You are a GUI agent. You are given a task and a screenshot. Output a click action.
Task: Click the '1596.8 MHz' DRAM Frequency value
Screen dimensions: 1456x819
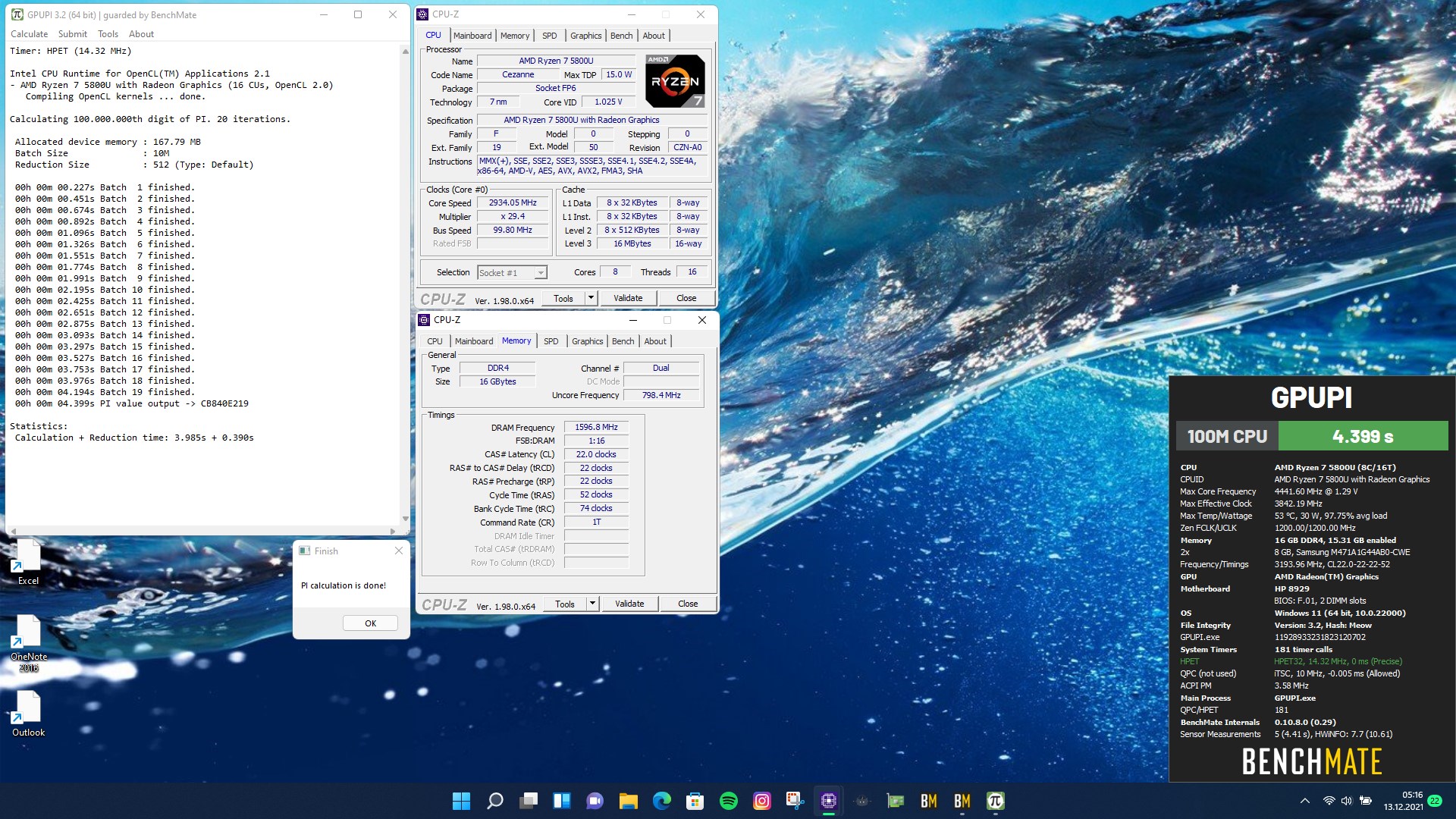[596, 427]
